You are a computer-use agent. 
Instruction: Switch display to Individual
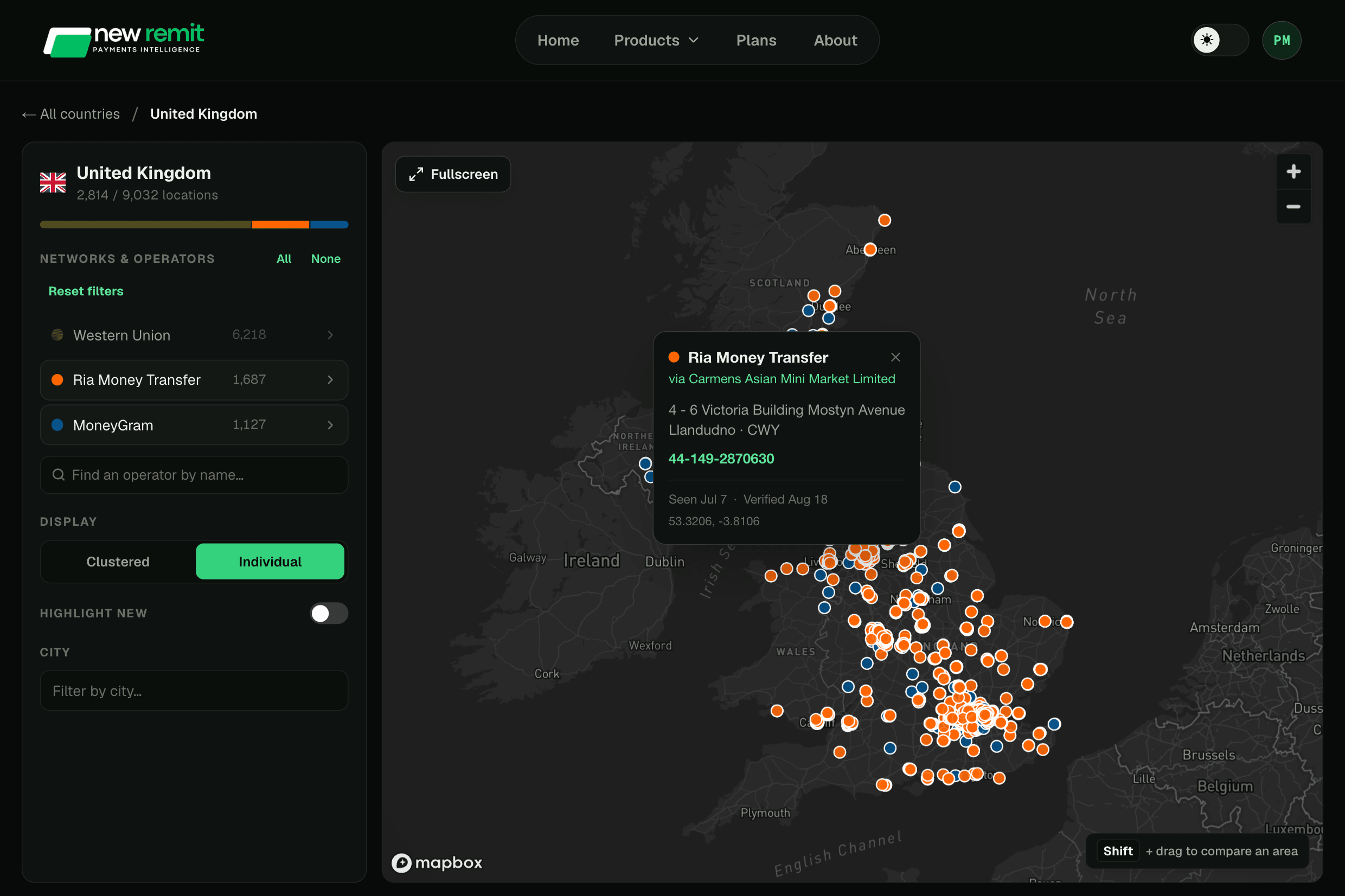tap(270, 562)
